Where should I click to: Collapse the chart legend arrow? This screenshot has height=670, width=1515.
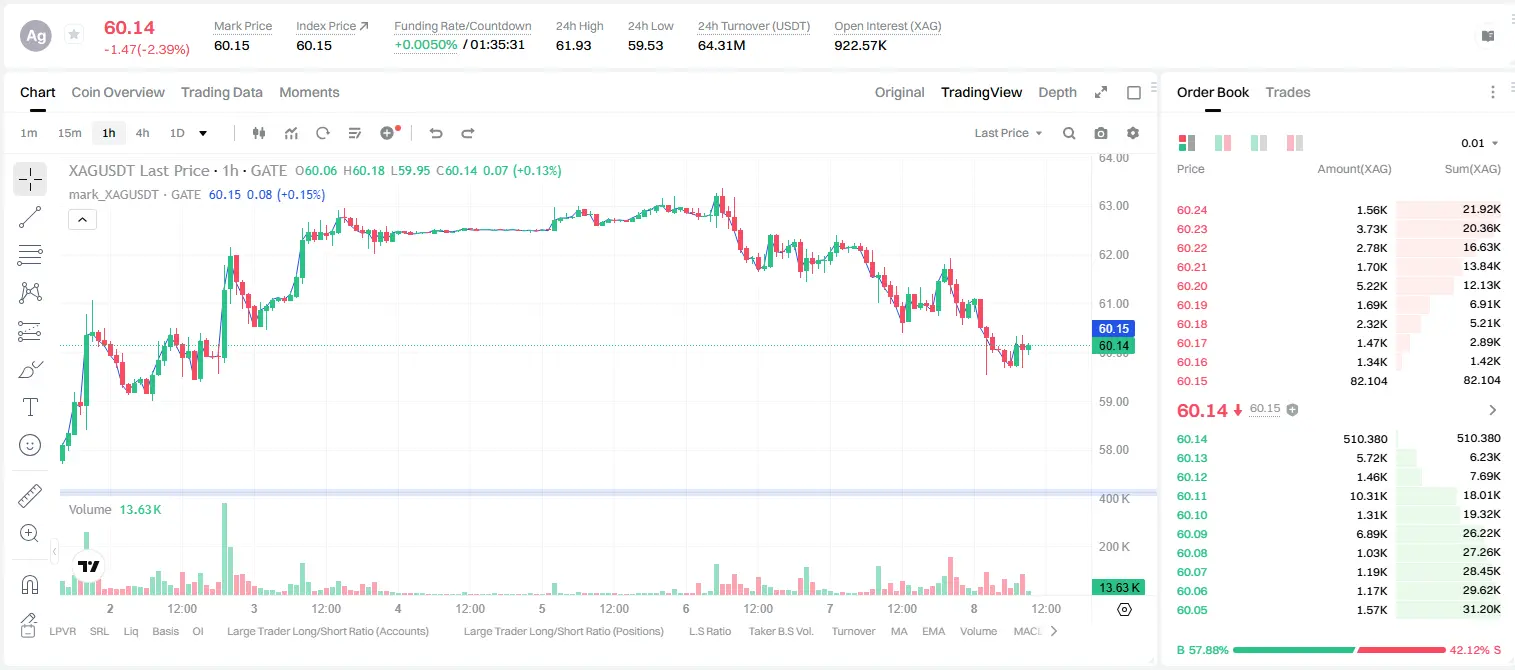click(82, 220)
